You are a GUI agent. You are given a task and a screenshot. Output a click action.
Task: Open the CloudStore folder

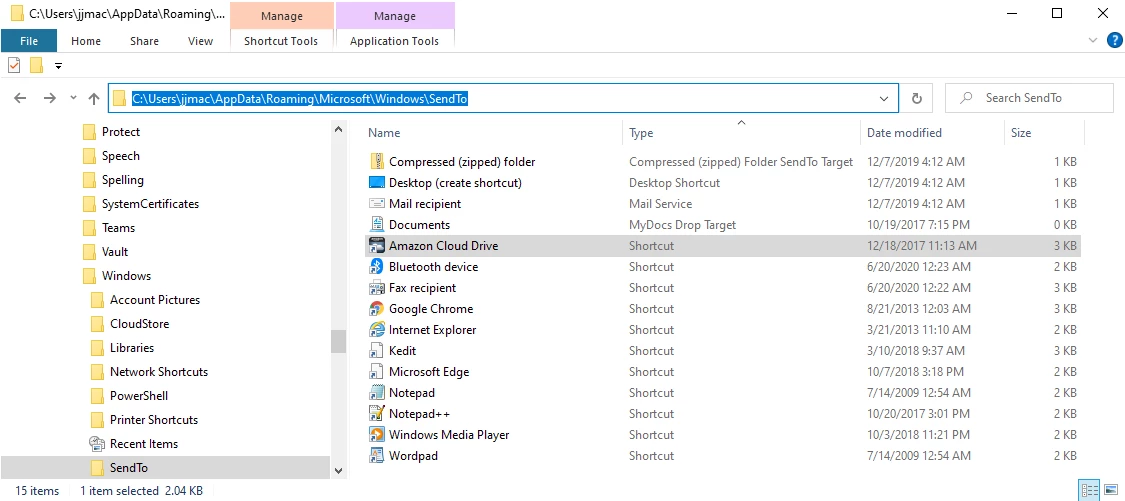139,324
